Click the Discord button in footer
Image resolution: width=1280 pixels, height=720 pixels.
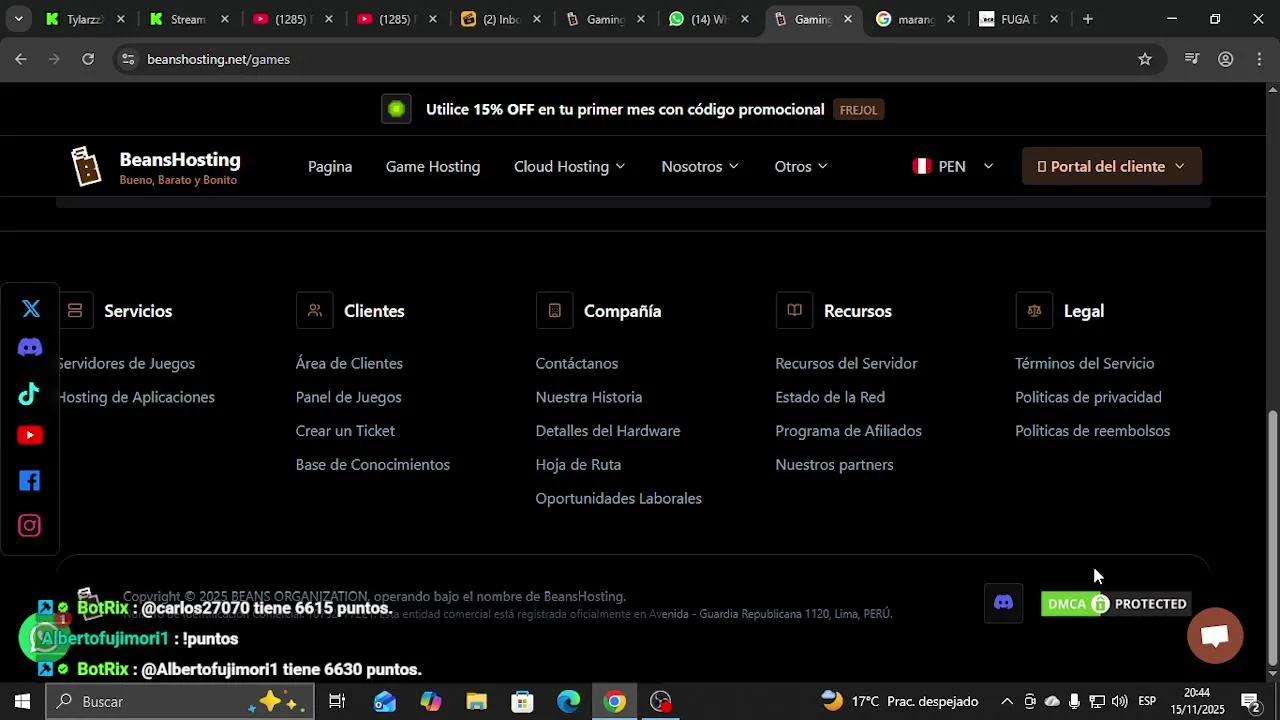[1003, 603]
